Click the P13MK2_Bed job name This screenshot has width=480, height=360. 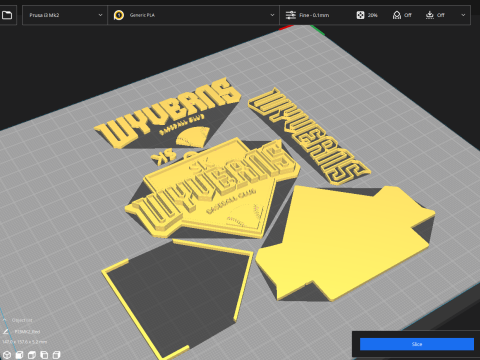(x=27, y=332)
